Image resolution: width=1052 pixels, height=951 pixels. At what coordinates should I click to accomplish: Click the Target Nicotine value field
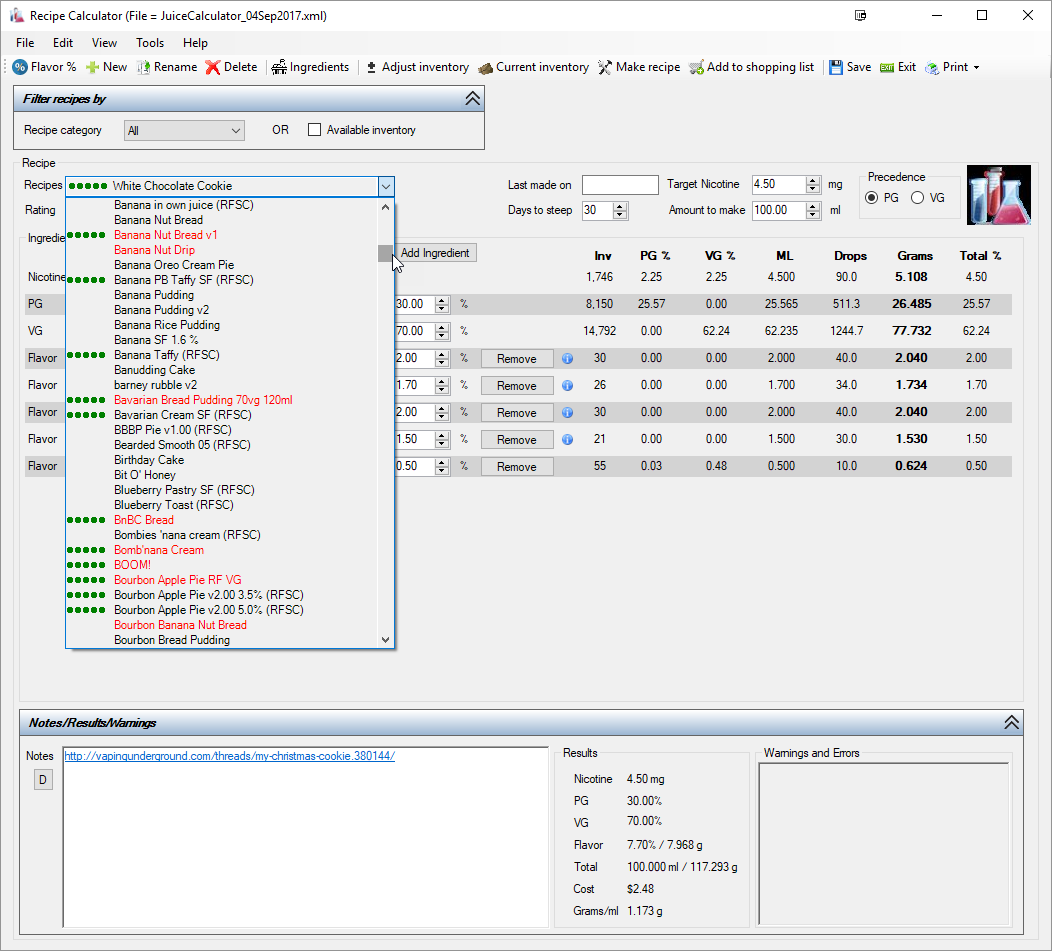(779, 185)
